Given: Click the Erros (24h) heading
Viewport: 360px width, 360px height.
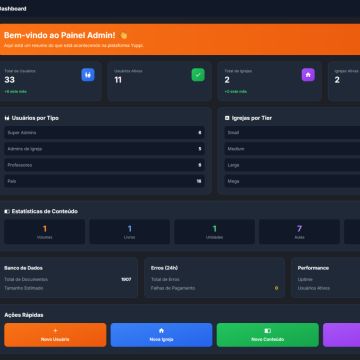Looking at the screenshot, I should 164,268.
